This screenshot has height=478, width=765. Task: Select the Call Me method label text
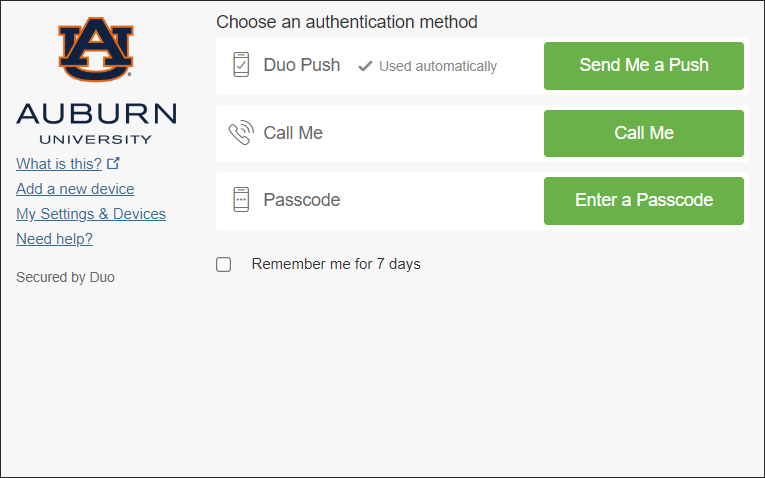pos(293,133)
